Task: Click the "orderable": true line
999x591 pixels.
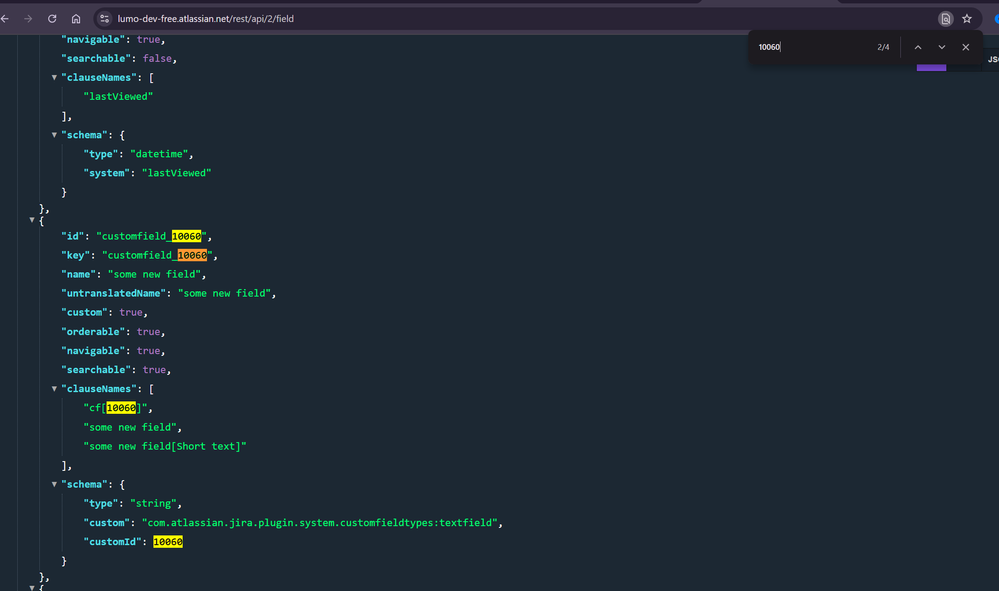Action: click(x=113, y=332)
